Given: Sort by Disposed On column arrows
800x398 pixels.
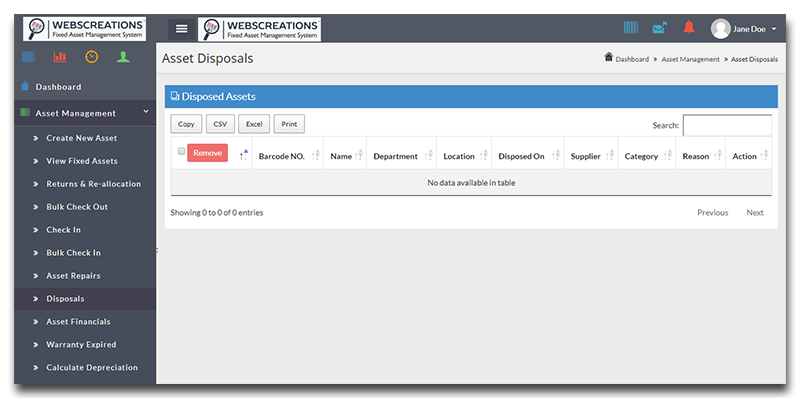Looking at the screenshot, I should tap(556, 156).
